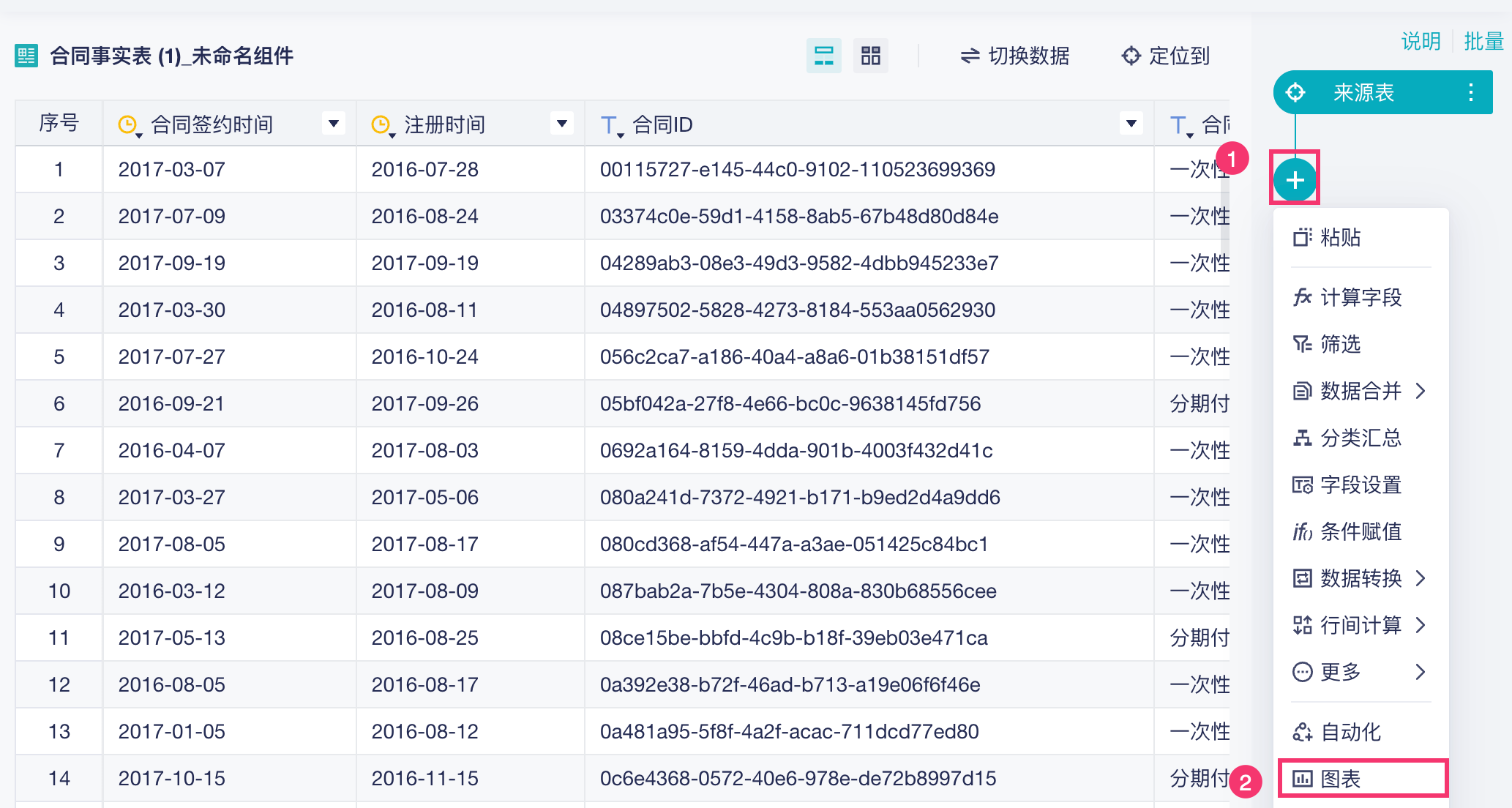
Task: Click 定位到 button
Action: (1165, 56)
